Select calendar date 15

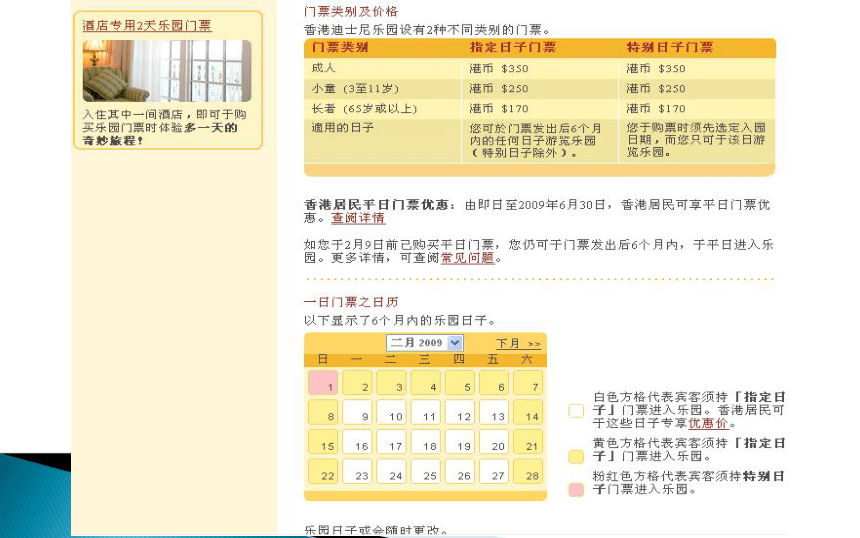[x=323, y=442]
